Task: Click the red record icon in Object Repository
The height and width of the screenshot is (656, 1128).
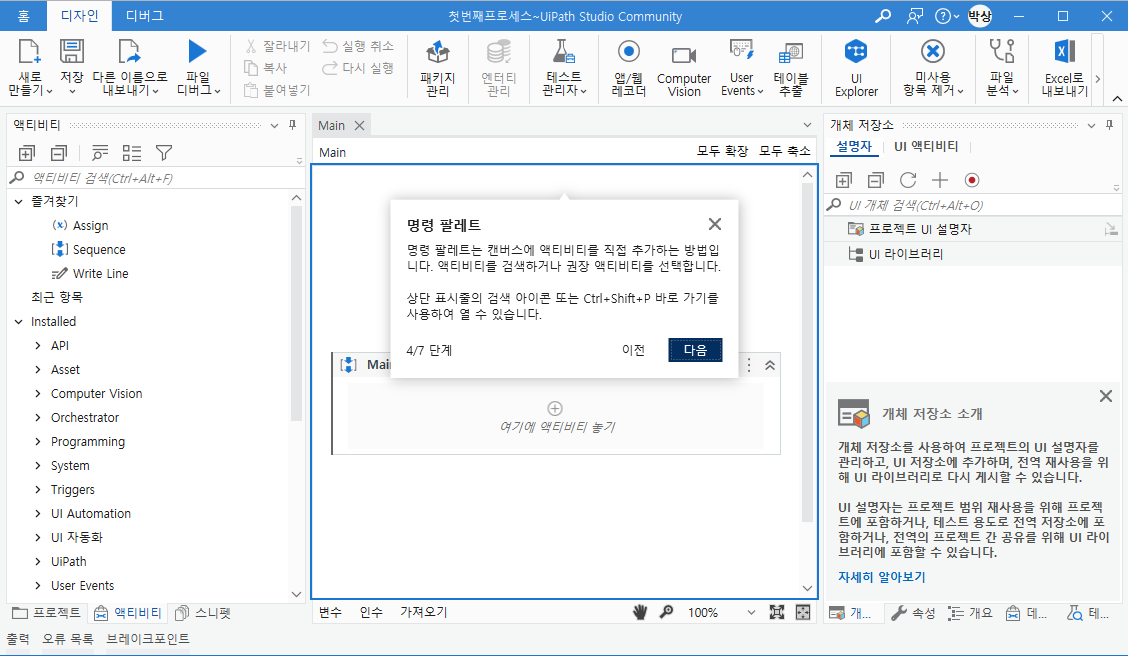Action: point(972,180)
